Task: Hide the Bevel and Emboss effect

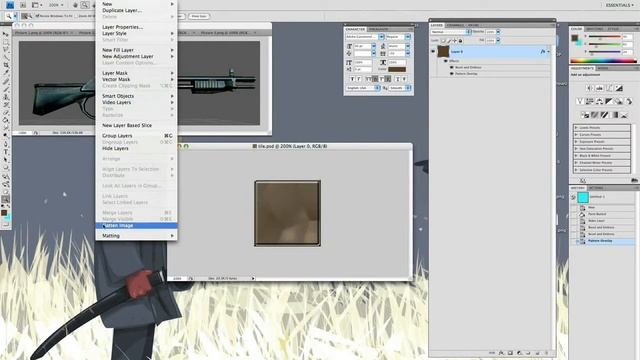Action: (x=451, y=67)
